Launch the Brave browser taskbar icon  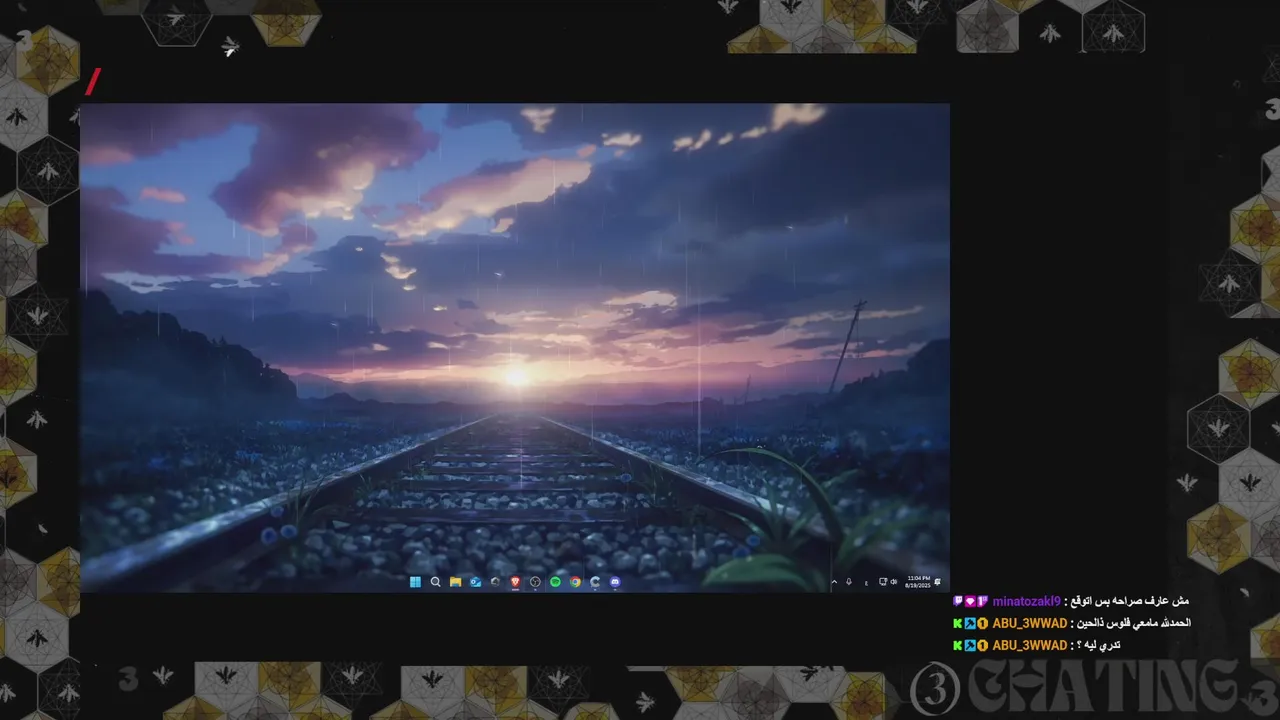tap(516, 582)
